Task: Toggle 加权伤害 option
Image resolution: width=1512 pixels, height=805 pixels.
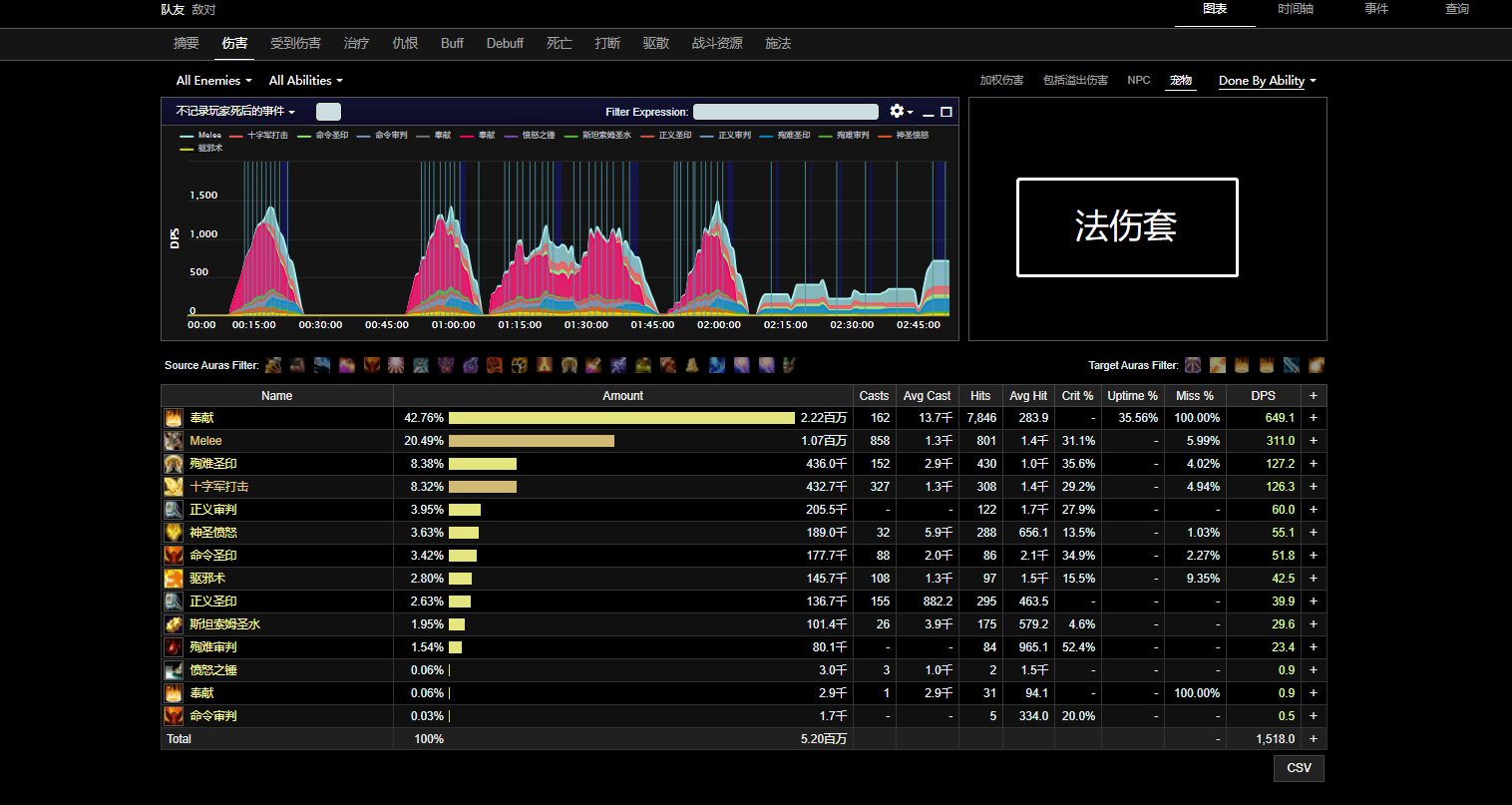Action: (1001, 80)
